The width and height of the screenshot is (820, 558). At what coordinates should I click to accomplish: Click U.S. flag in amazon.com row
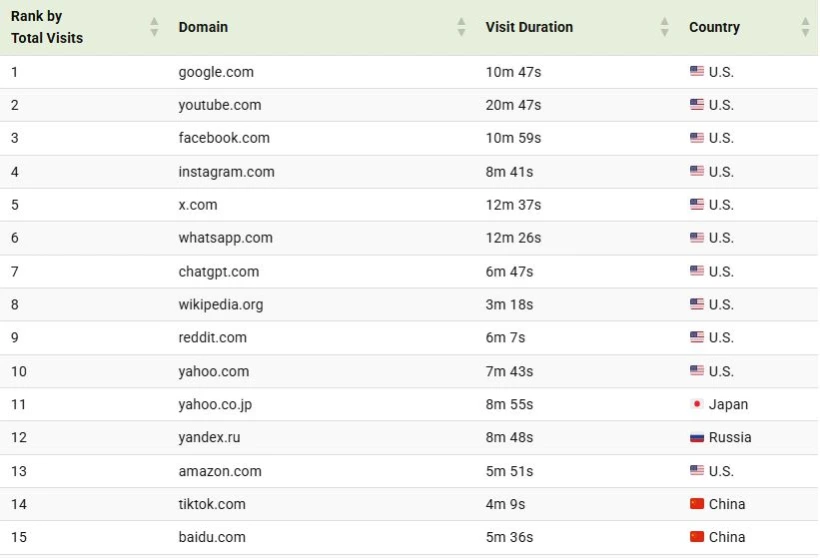tap(697, 471)
